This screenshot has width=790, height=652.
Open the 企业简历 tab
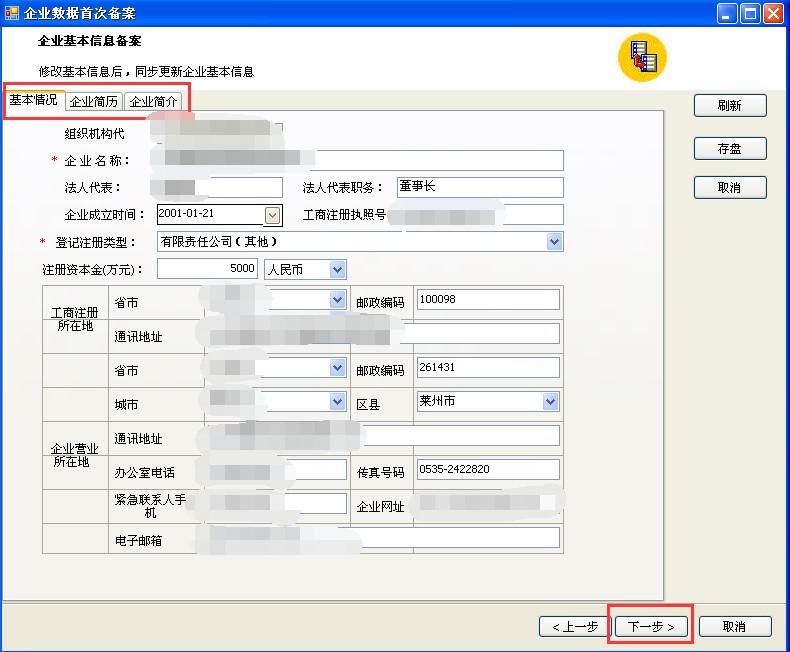[x=94, y=101]
